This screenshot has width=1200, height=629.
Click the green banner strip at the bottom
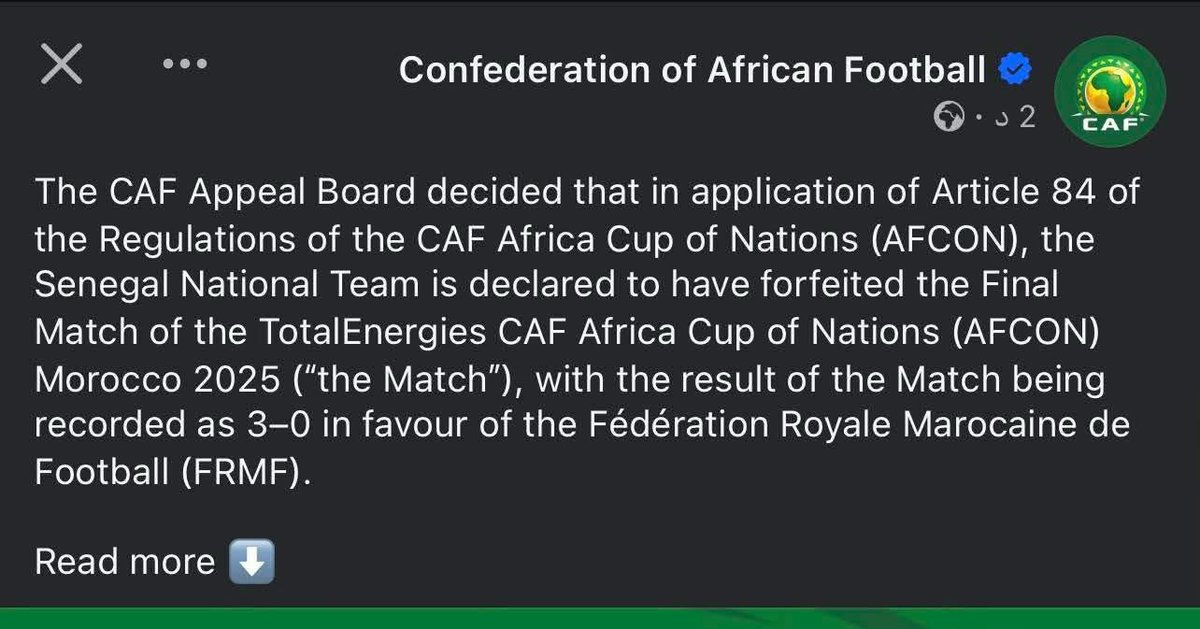(600, 619)
